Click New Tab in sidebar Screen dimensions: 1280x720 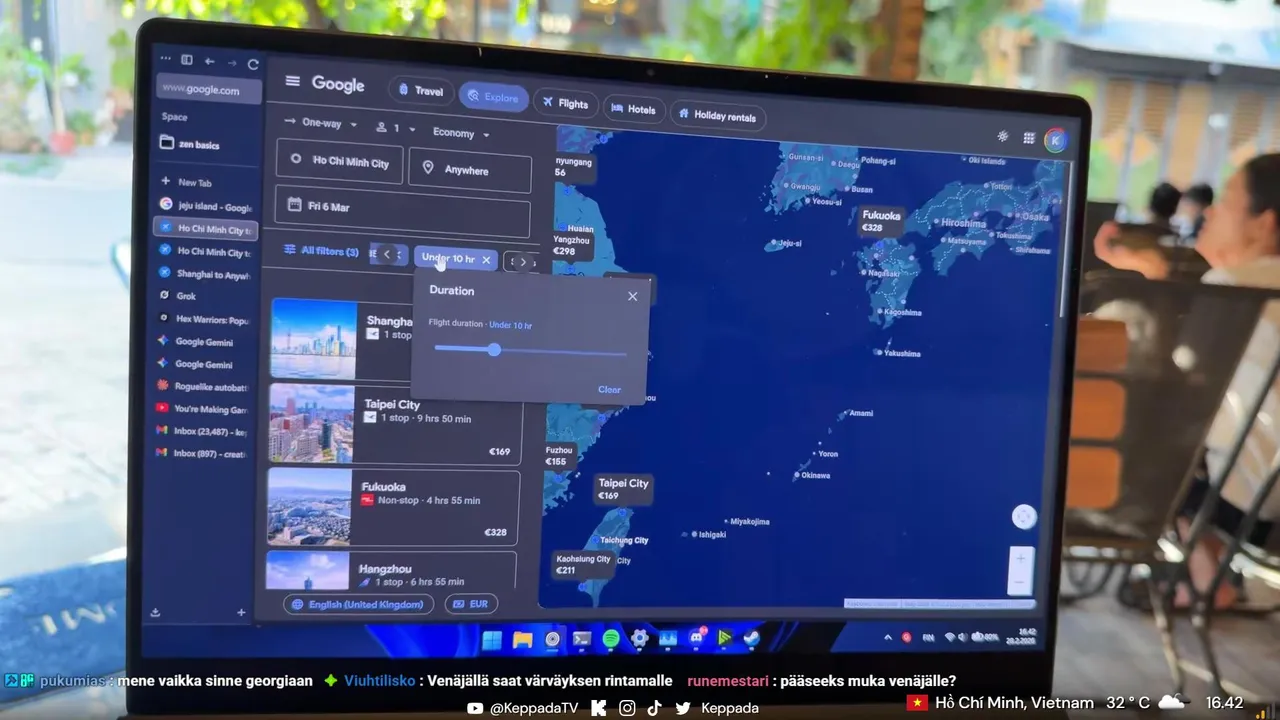(x=188, y=183)
